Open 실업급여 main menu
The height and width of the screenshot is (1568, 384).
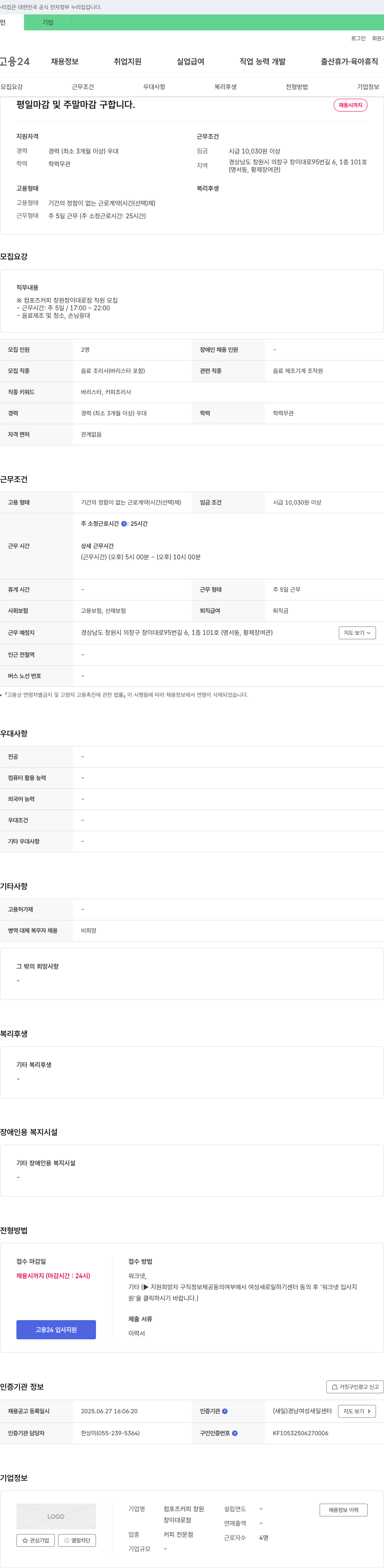[x=190, y=62]
